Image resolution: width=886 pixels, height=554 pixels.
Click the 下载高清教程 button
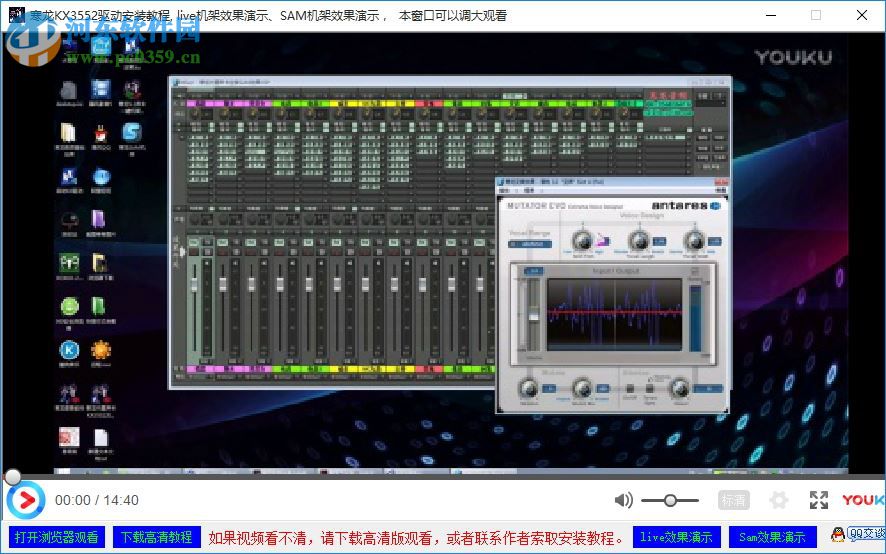157,537
